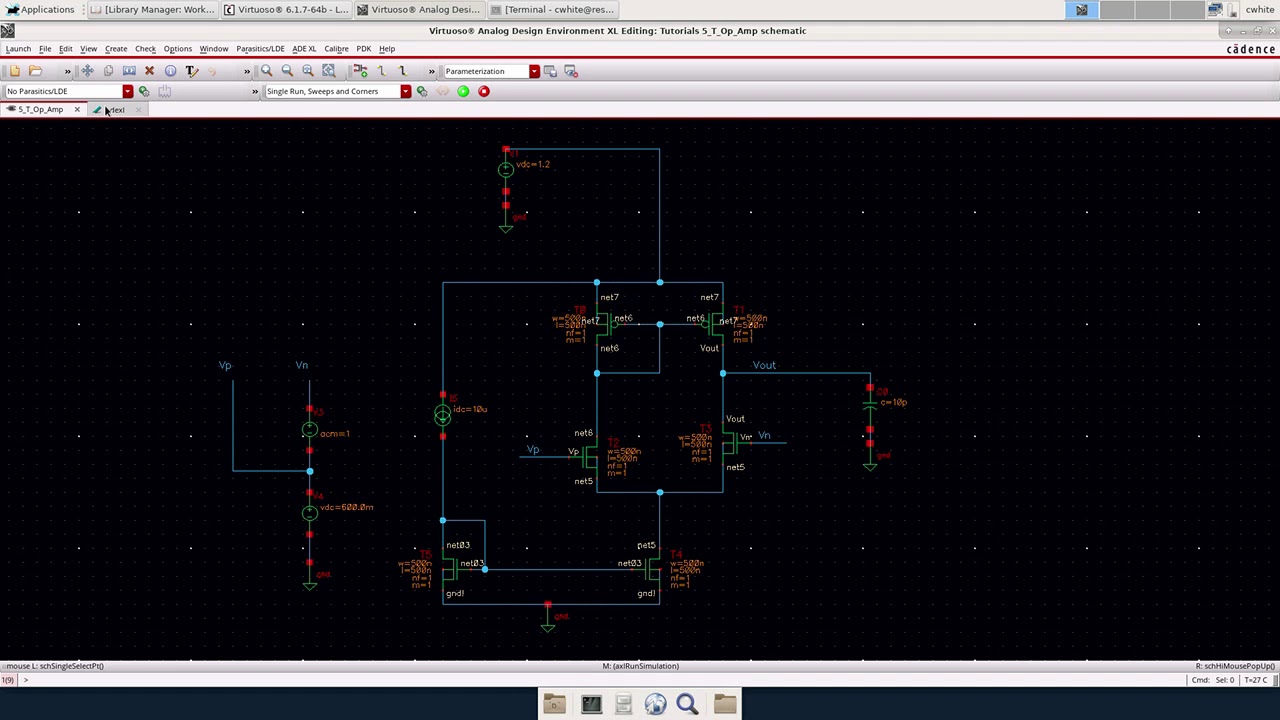Open the Launch menu
1280x720 pixels.
pyautogui.click(x=18, y=48)
